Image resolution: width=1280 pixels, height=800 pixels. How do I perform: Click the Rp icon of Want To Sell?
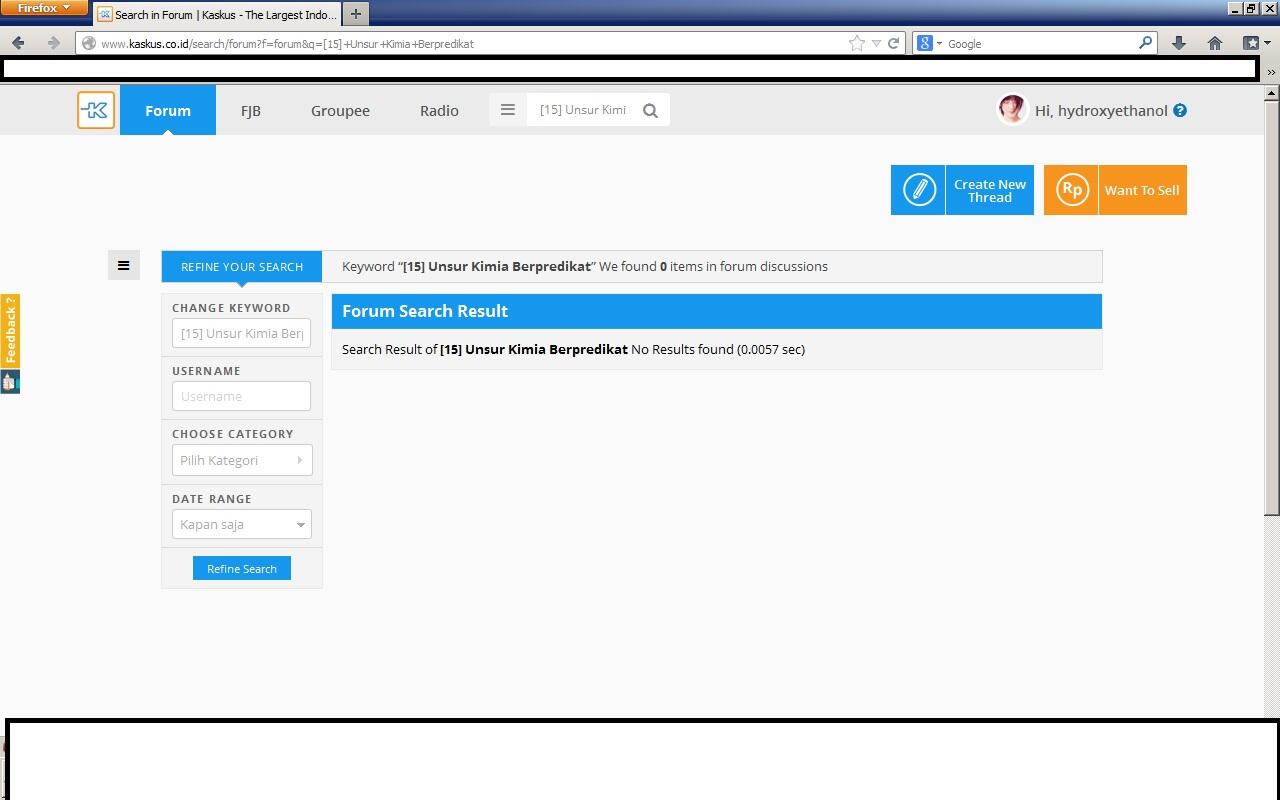click(x=1071, y=190)
